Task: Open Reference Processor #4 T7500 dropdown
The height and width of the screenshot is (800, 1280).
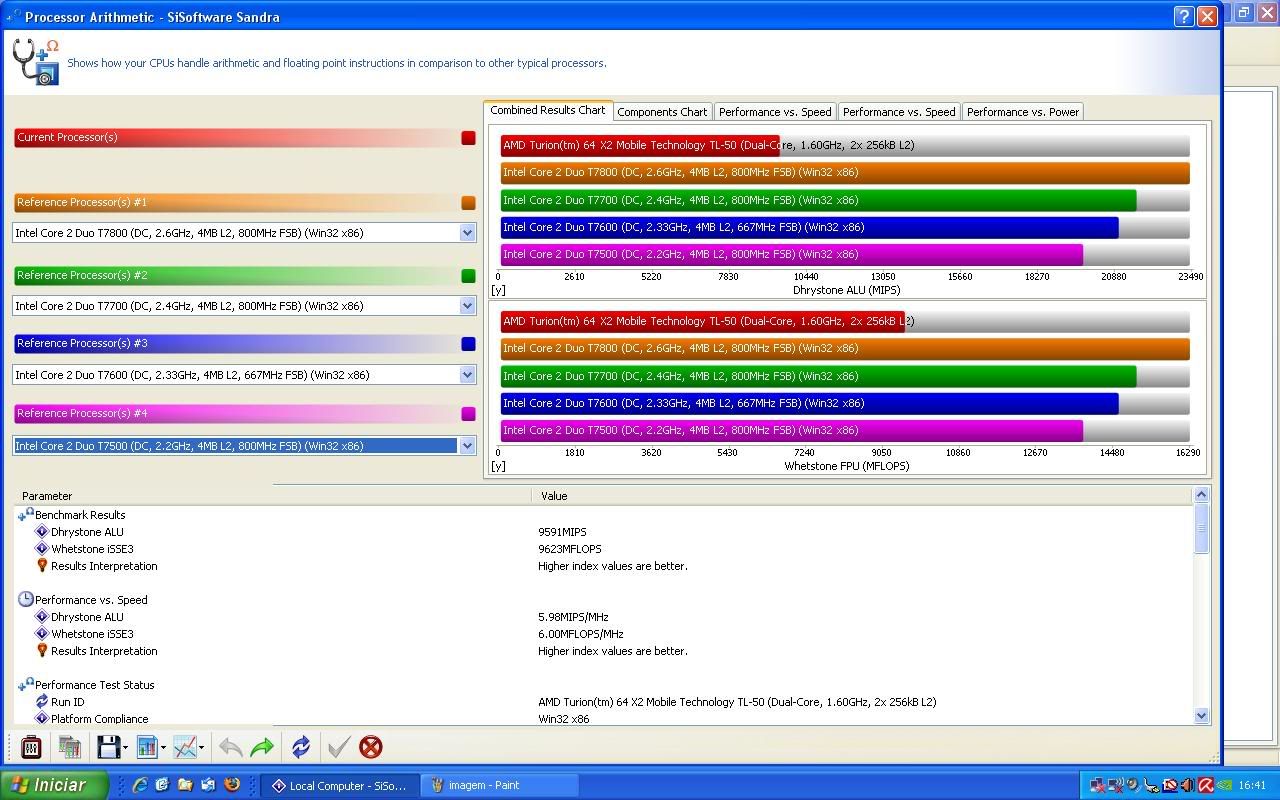Action: (467, 446)
